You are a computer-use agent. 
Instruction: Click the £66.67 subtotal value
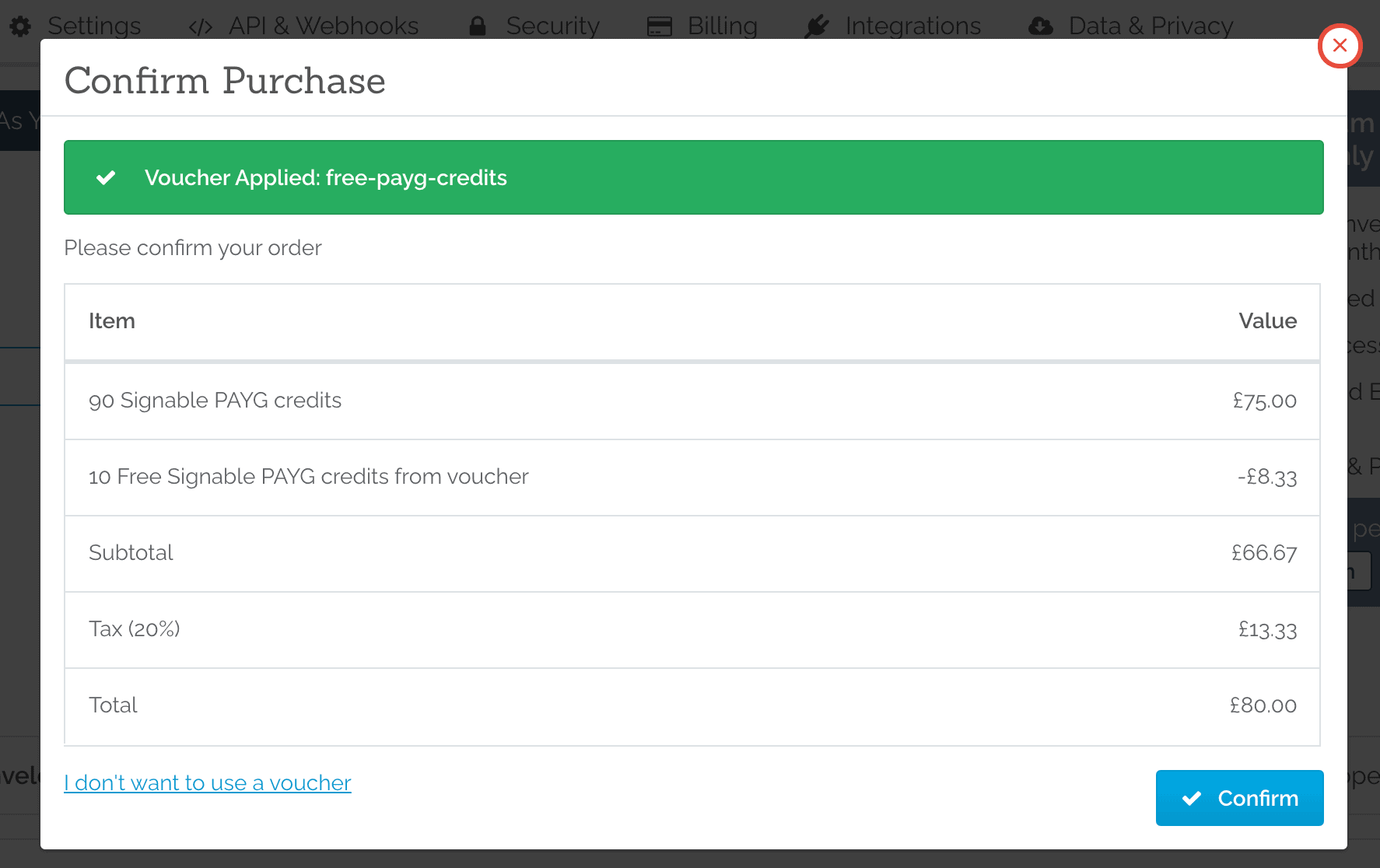pos(1264,553)
